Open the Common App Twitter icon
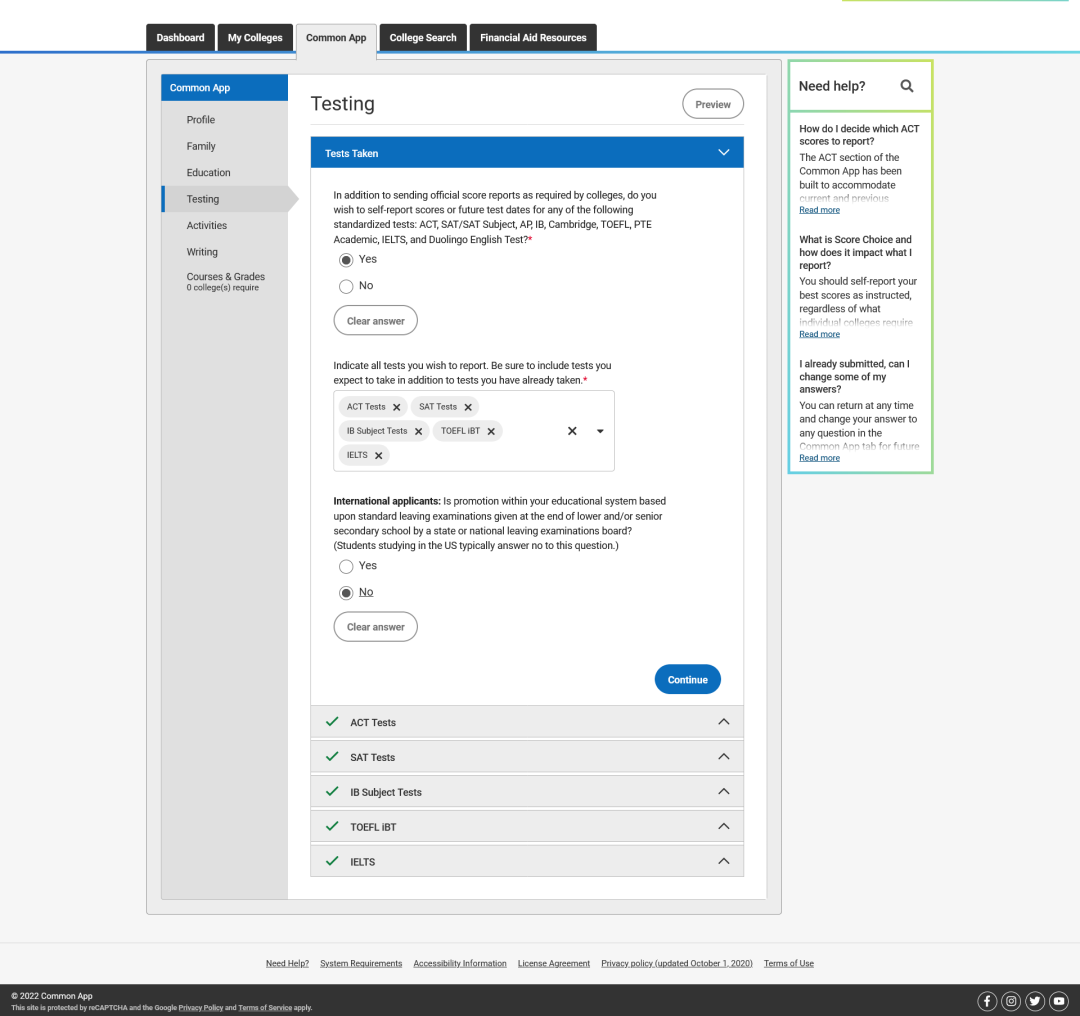The image size is (1080, 1016). pos(1035,1001)
